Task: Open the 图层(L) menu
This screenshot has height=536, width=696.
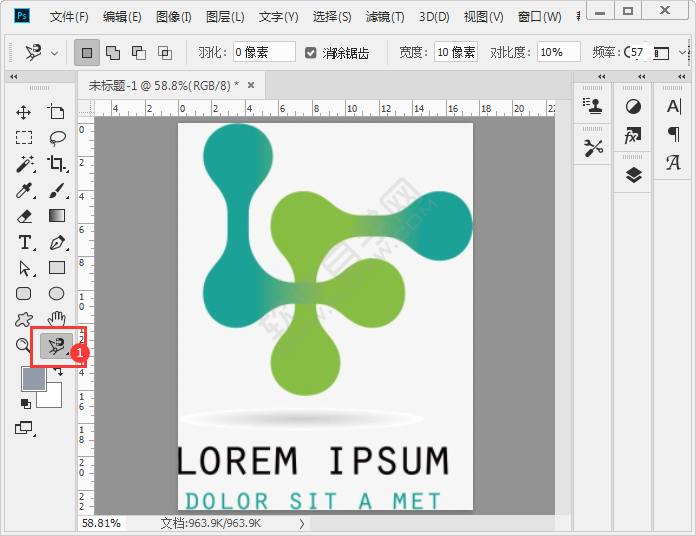Action: coord(225,17)
